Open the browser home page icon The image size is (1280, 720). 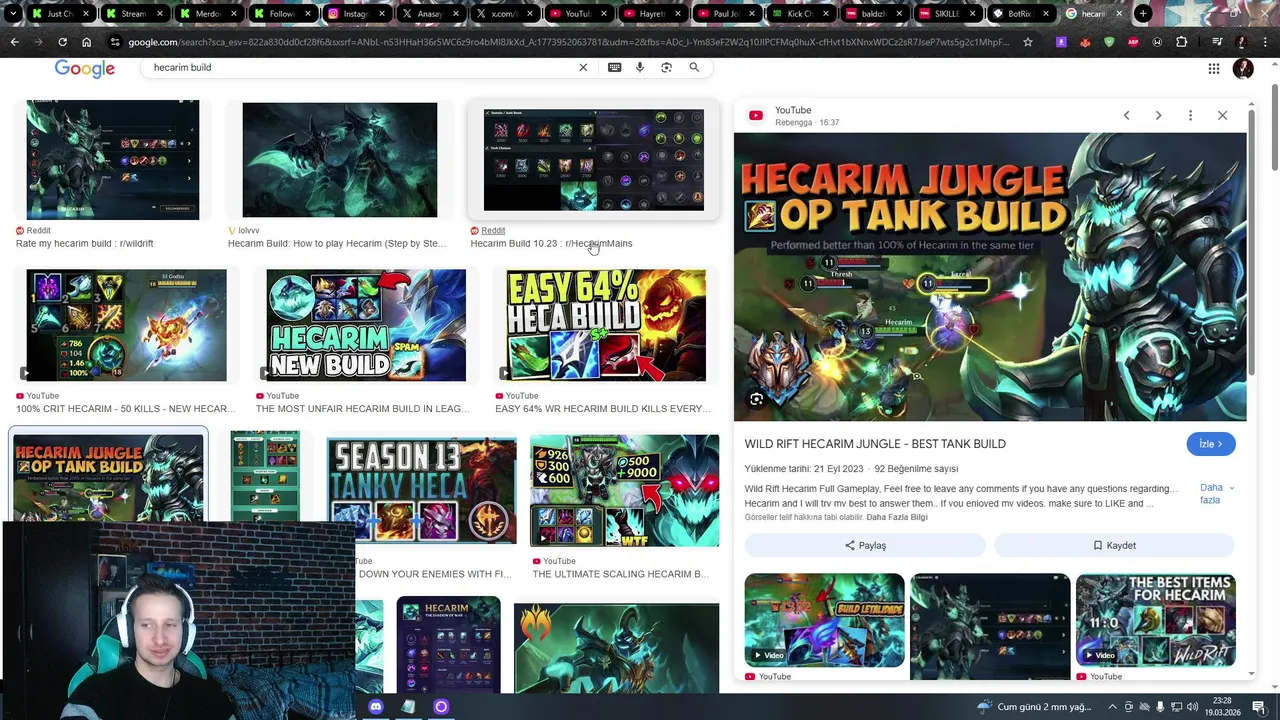[86, 42]
